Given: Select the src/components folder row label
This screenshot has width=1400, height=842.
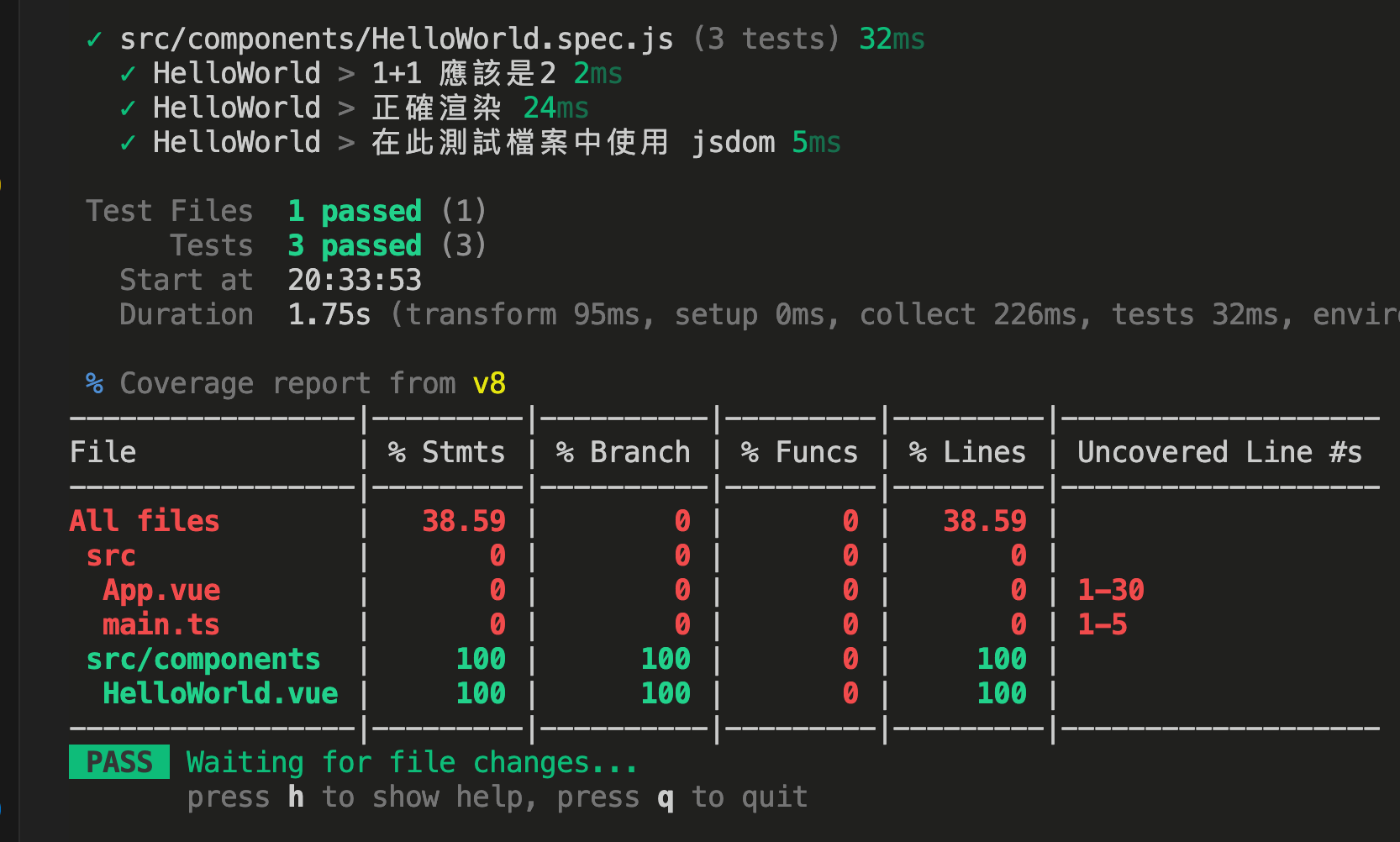Looking at the screenshot, I should [x=203, y=659].
